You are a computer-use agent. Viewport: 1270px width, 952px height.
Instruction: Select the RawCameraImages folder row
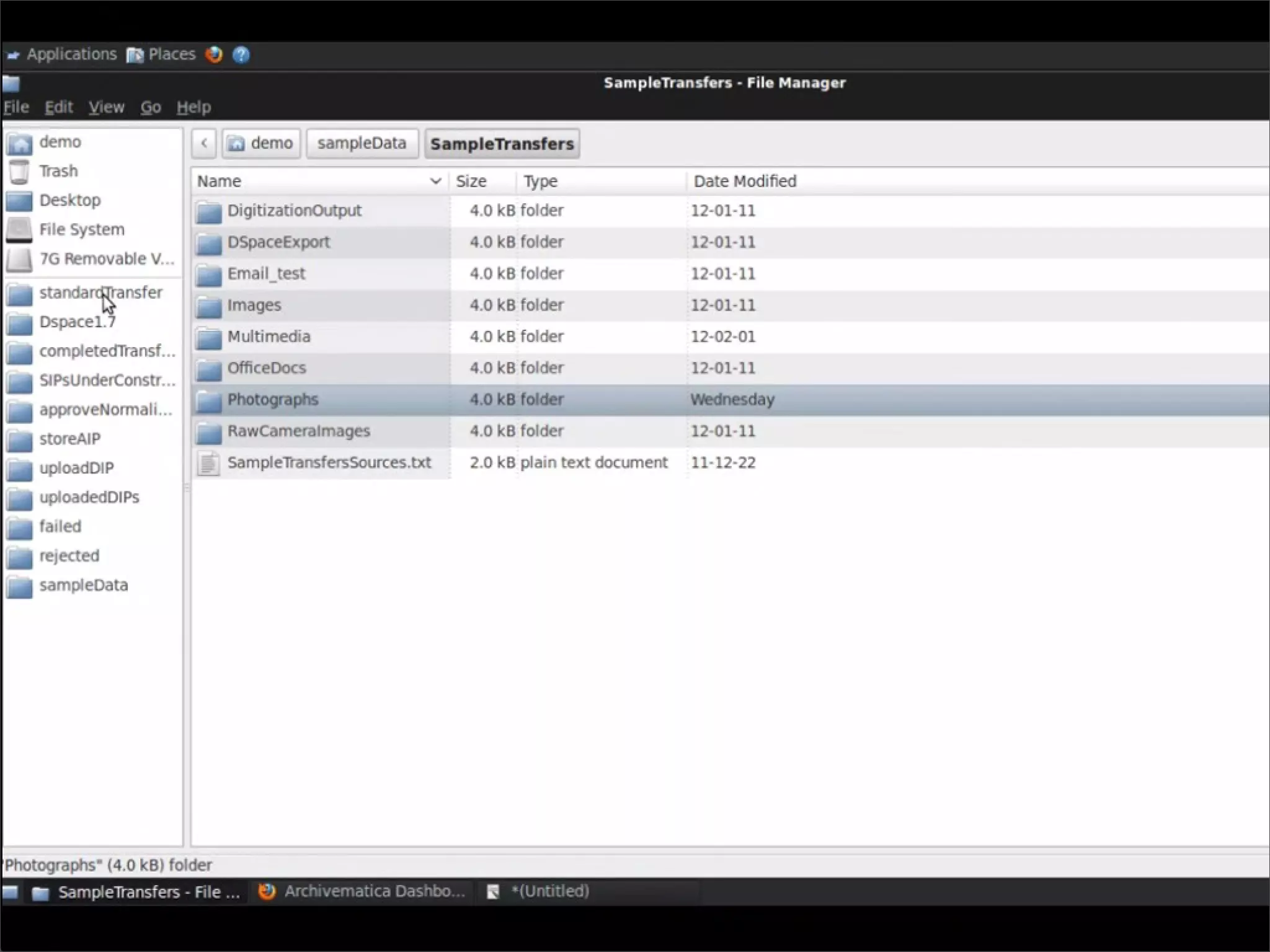tap(298, 431)
